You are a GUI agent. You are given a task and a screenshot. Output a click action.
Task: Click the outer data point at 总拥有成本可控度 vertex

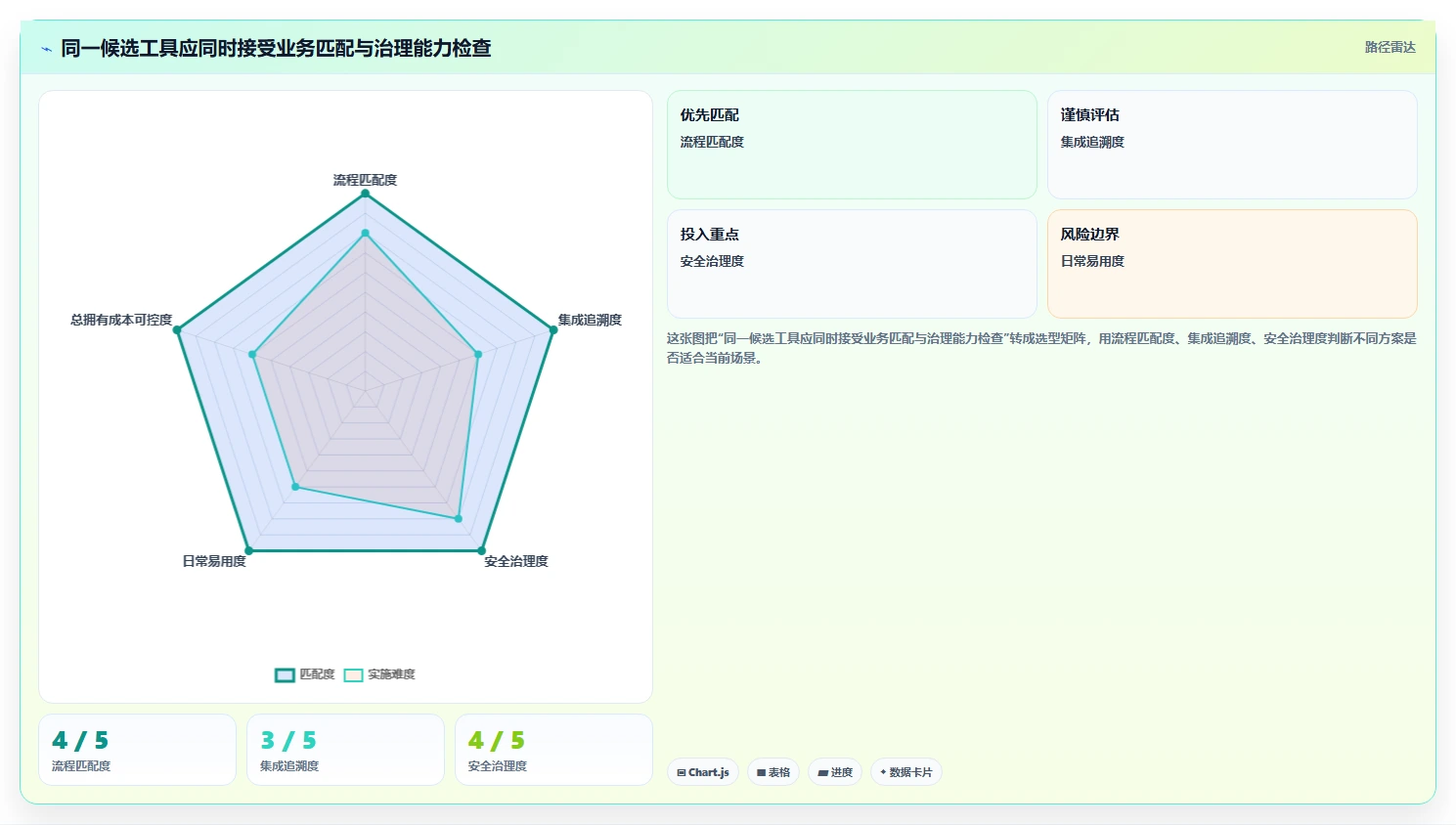click(177, 330)
